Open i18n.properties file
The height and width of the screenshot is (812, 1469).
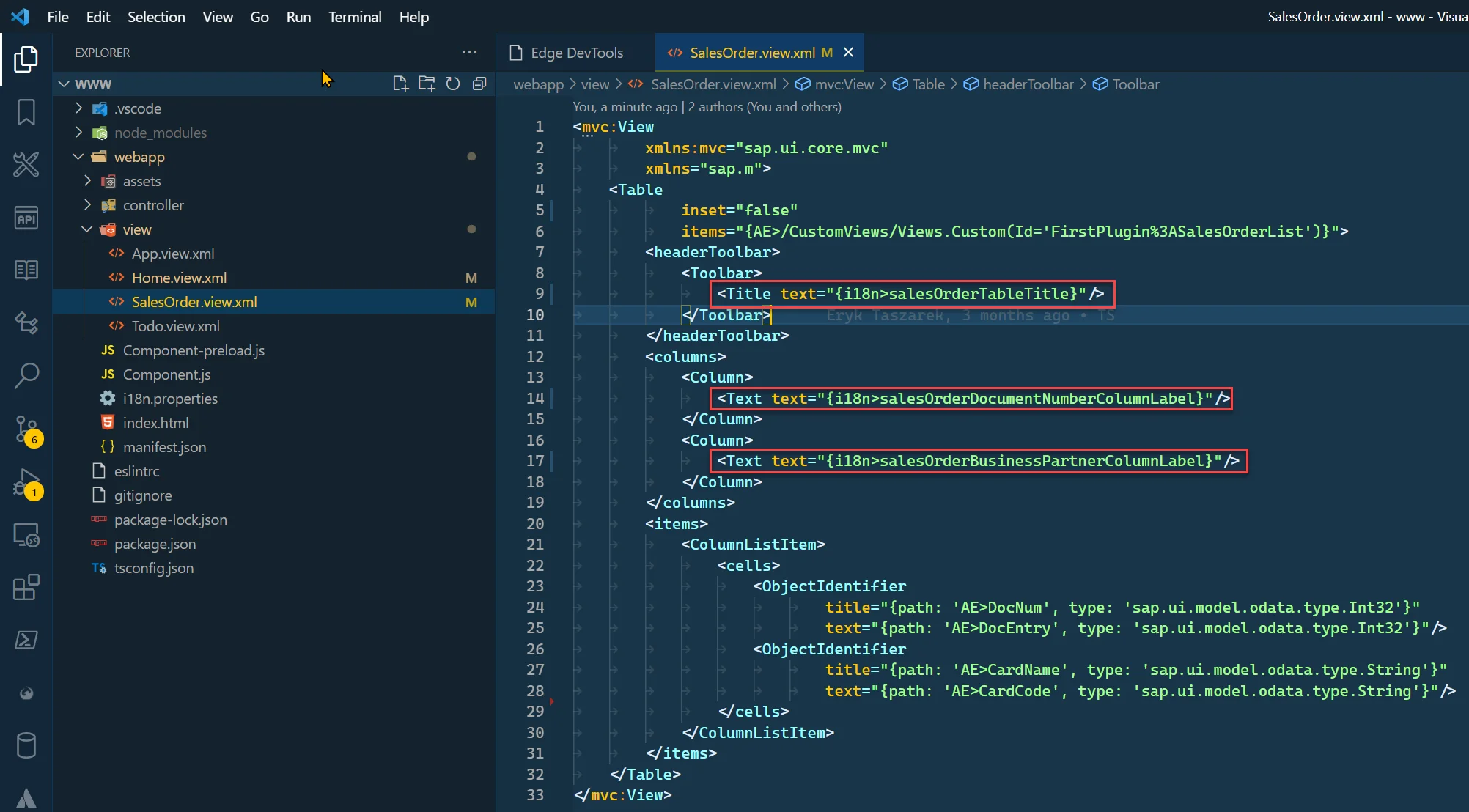tap(170, 399)
